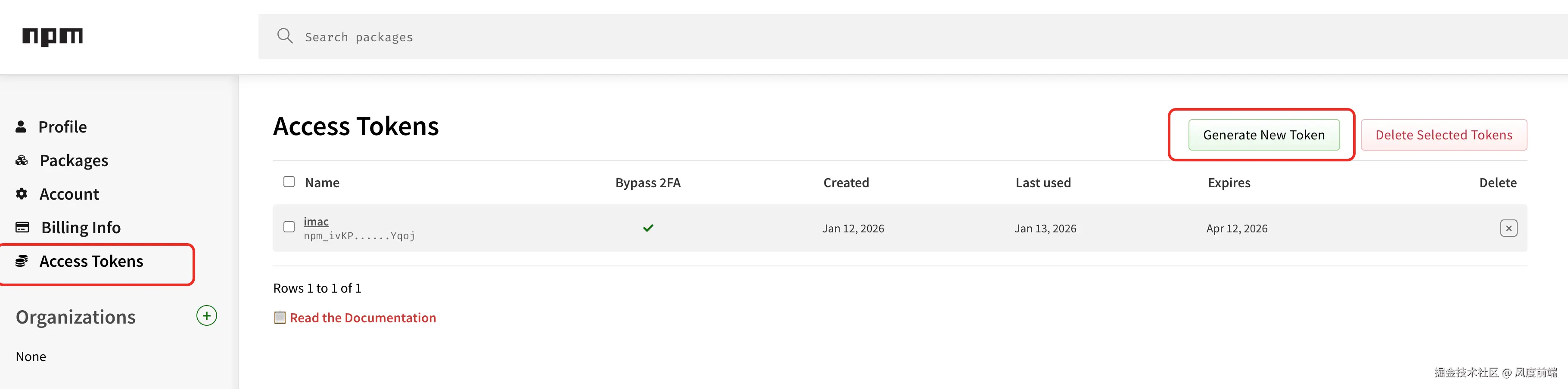Check the imac token row checkbox
1568x389 pixels.
[x=289, y=227]
